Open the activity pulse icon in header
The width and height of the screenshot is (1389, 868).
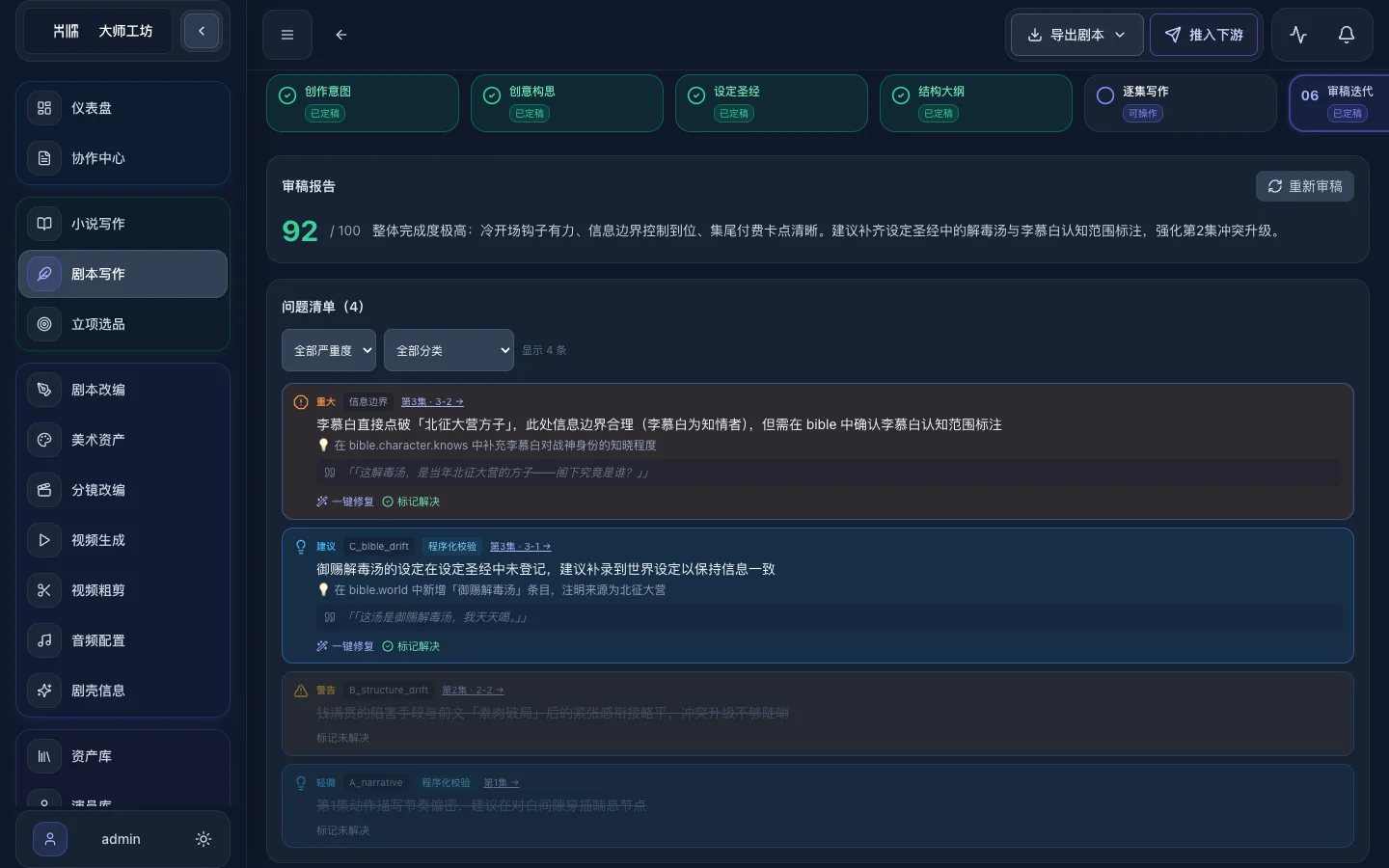[1298, 35]
